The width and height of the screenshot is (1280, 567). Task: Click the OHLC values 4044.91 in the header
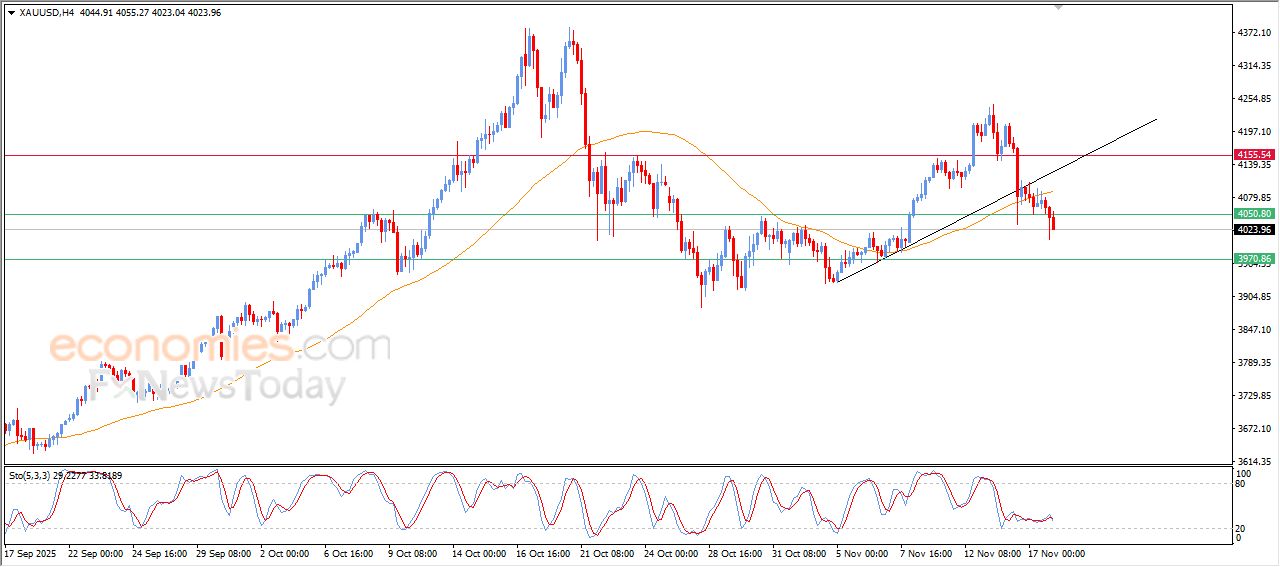point(98,13)
